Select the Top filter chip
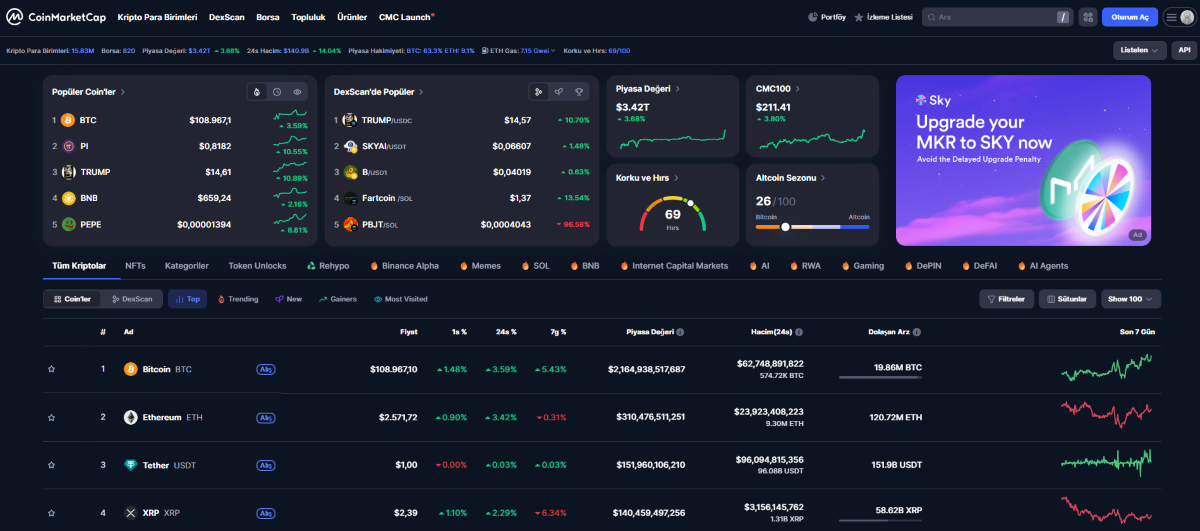This screenshot has height=531, width=1200. tap(187, 299)
